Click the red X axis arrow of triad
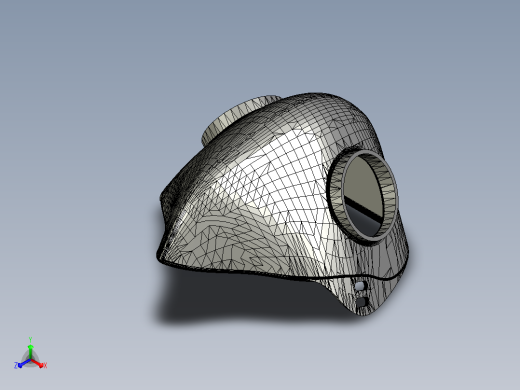520x390 pixels. 37,363
